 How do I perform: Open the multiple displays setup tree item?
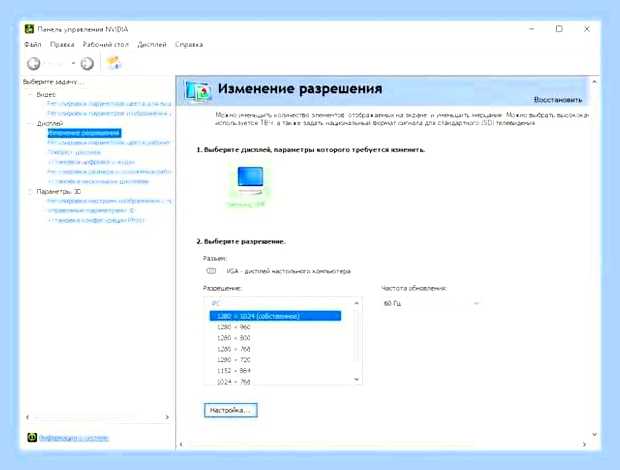click(x=98, y=181)
